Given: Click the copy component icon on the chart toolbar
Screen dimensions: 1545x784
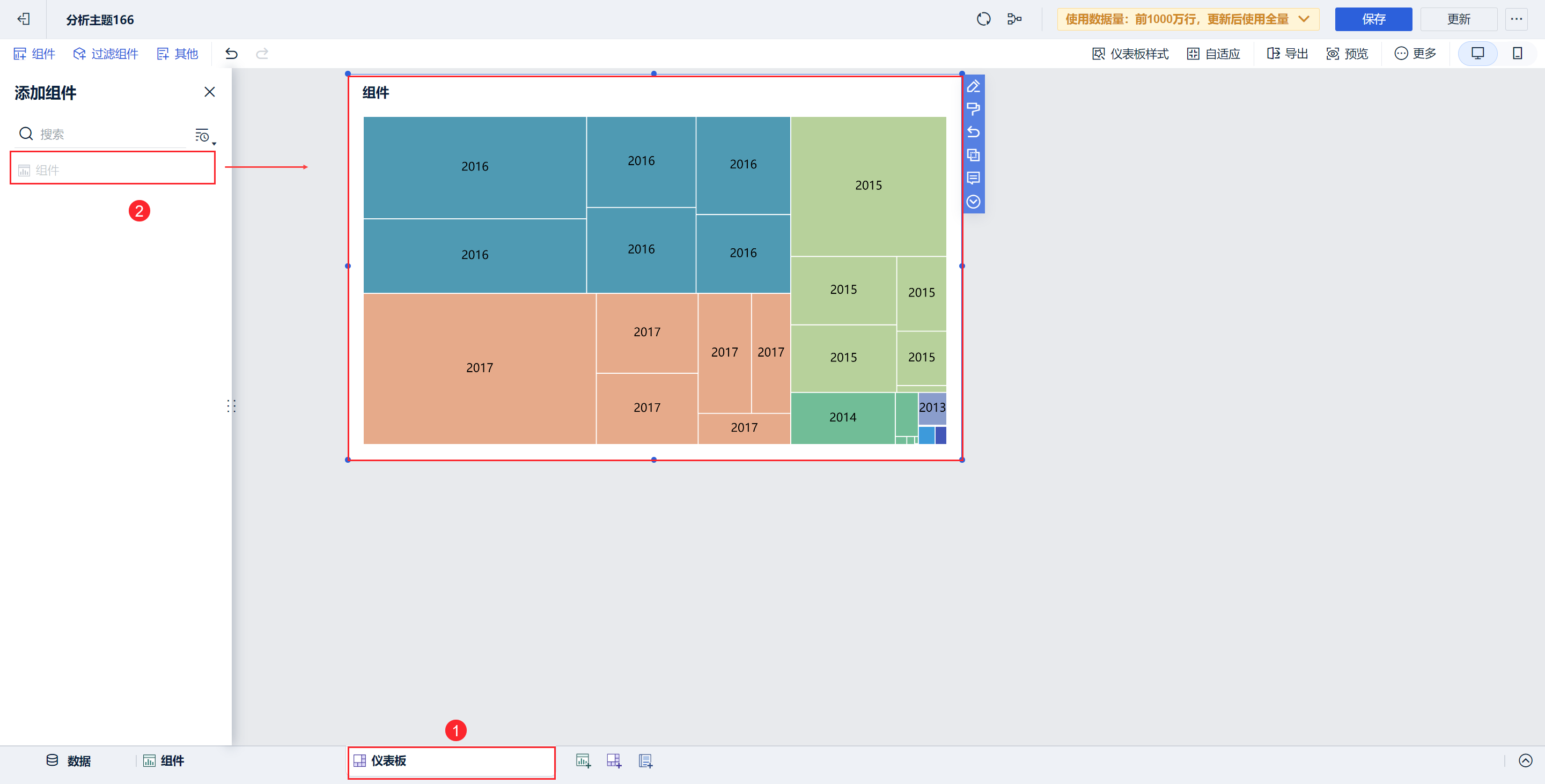Looking at the screenshot, I should click(x=973, y=155).
